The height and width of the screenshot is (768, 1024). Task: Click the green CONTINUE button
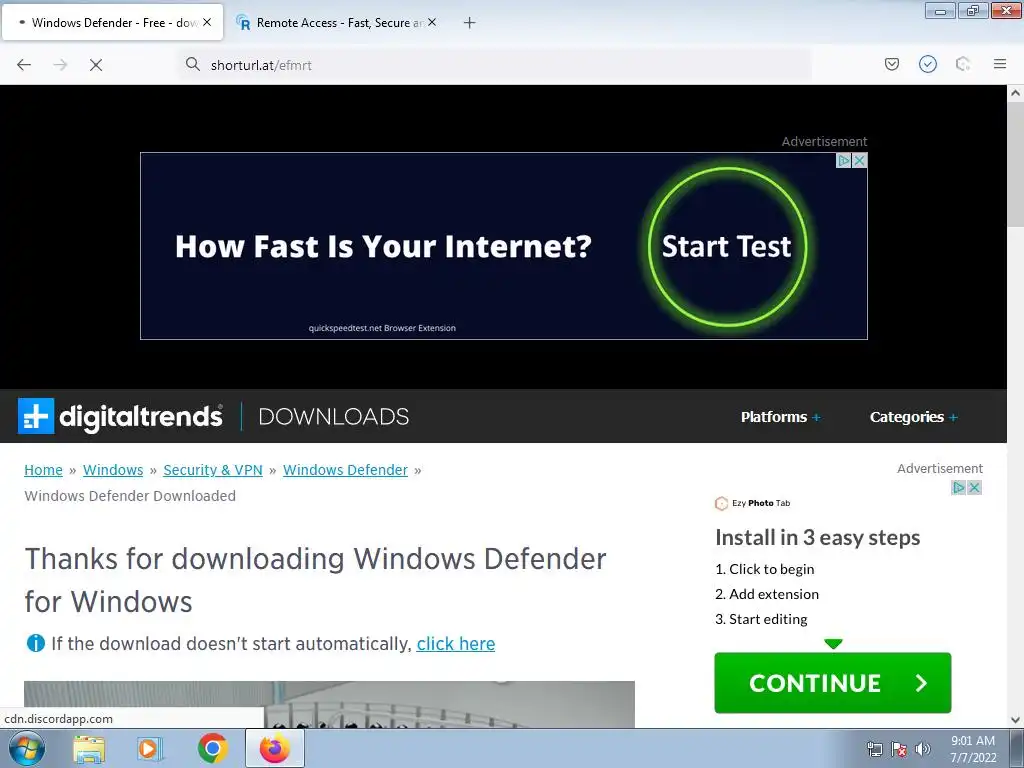pyautogui.click(x=833, y=682)
